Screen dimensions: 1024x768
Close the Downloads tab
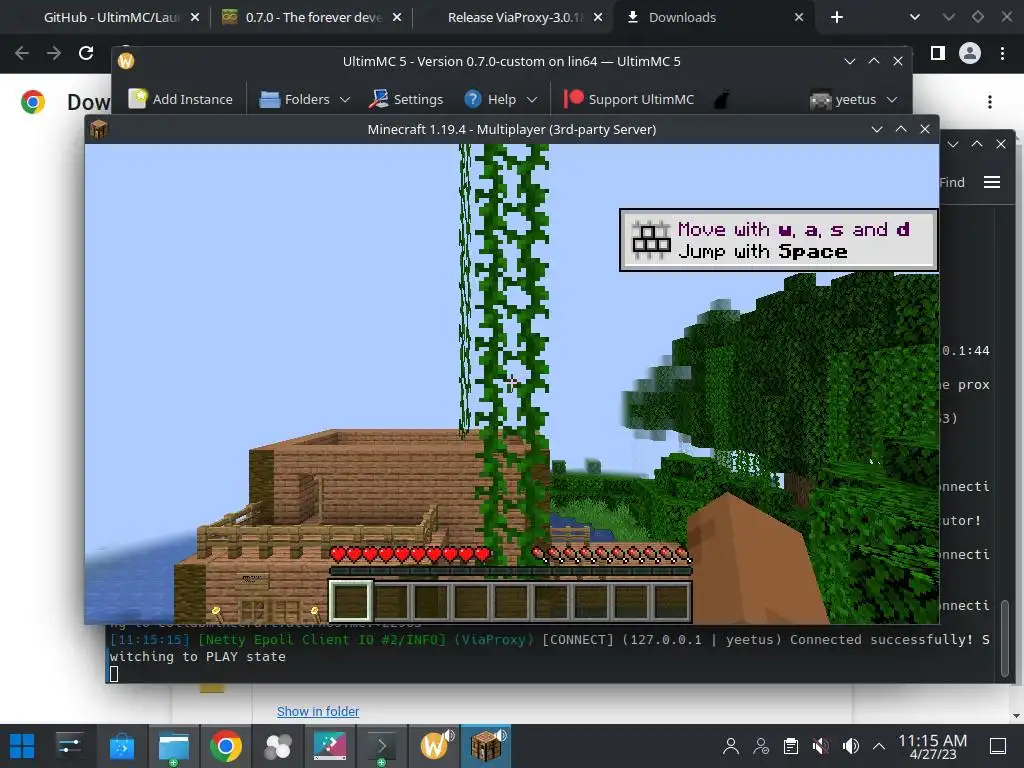tap(799, 18)
